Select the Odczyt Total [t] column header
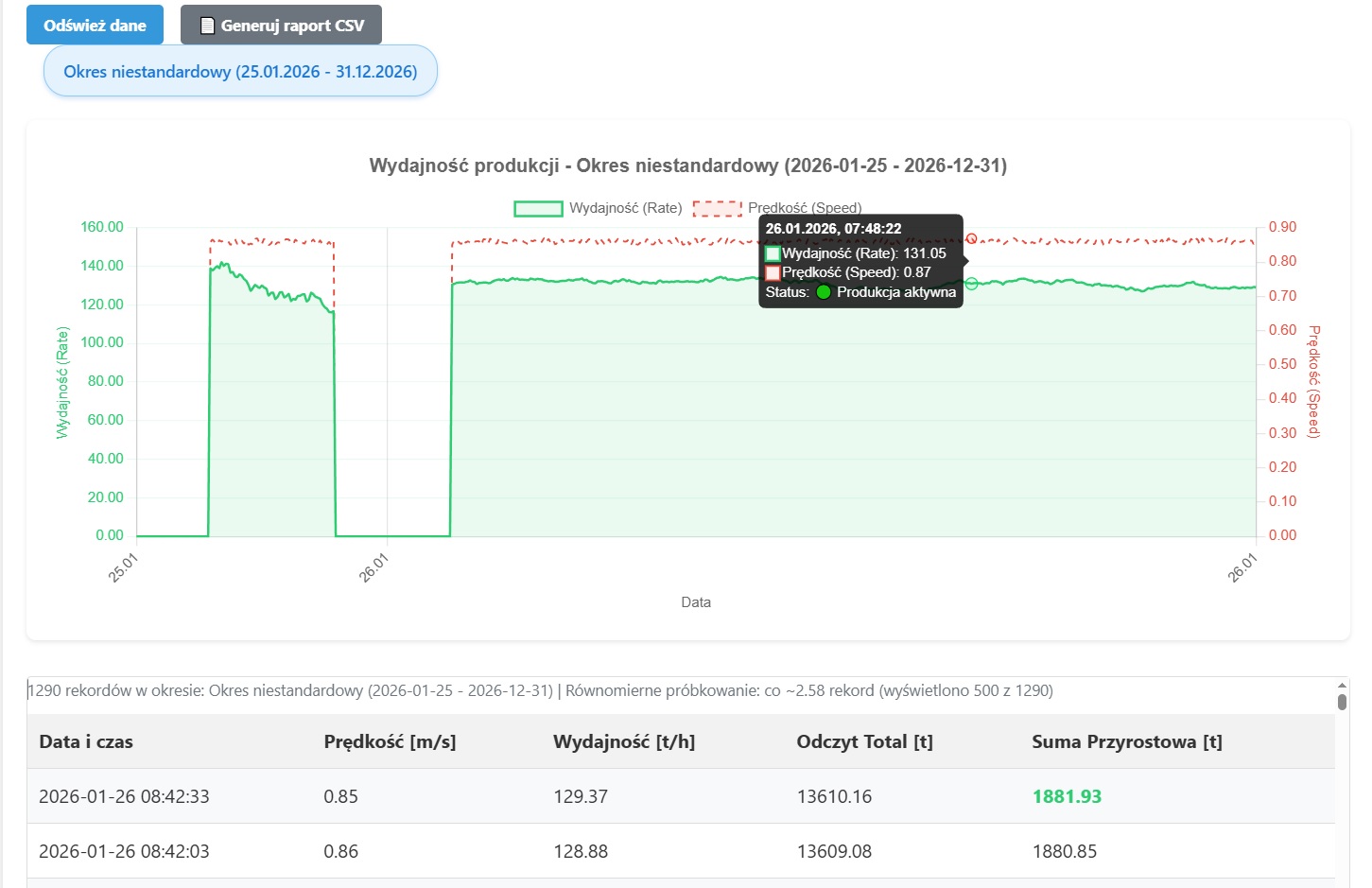This screenshot has width=1372, height=888. click(x=864, y=742)
